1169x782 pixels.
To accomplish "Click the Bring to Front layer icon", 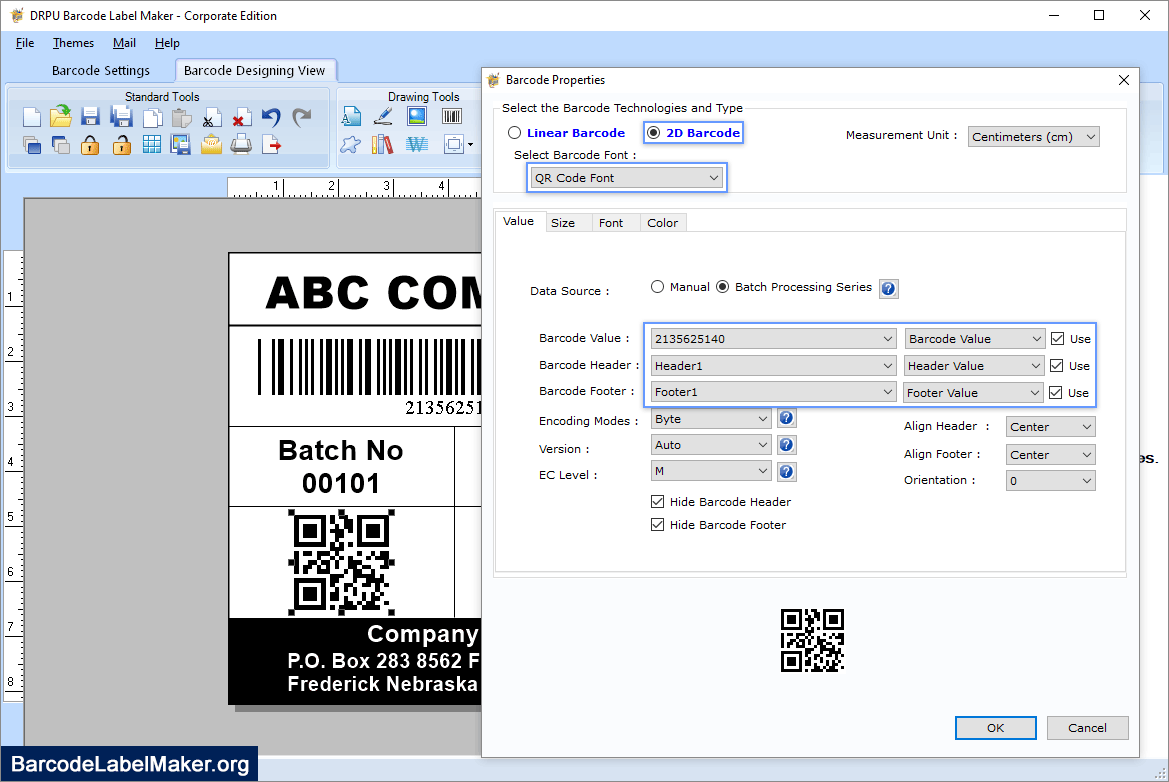I will [31, 145].
